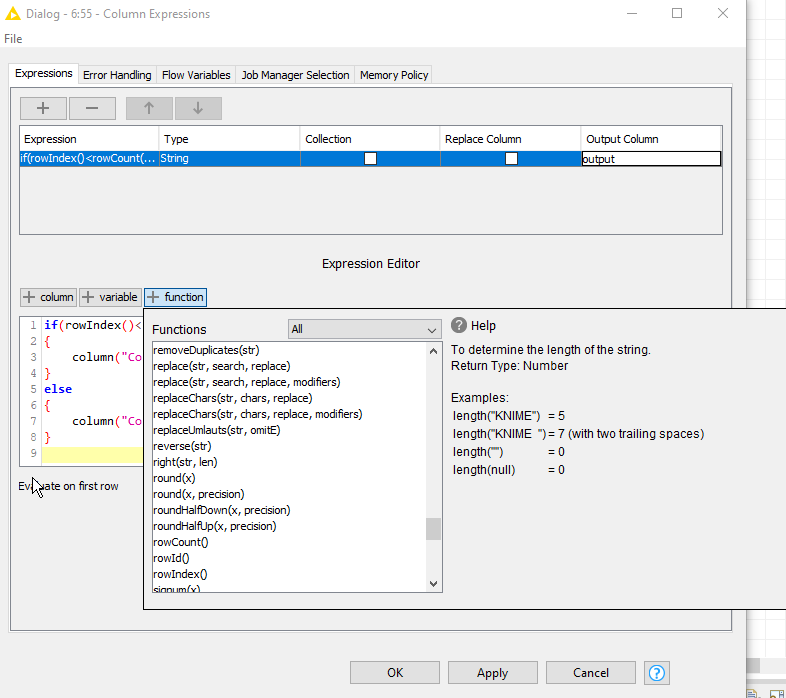Screen dimensions: 786x698
Task: Open the Functions category dropdown 'All'
Action: (364, 329)
